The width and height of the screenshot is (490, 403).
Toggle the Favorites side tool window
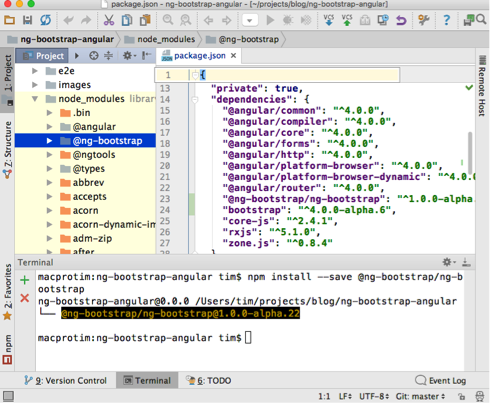(7, 292)
